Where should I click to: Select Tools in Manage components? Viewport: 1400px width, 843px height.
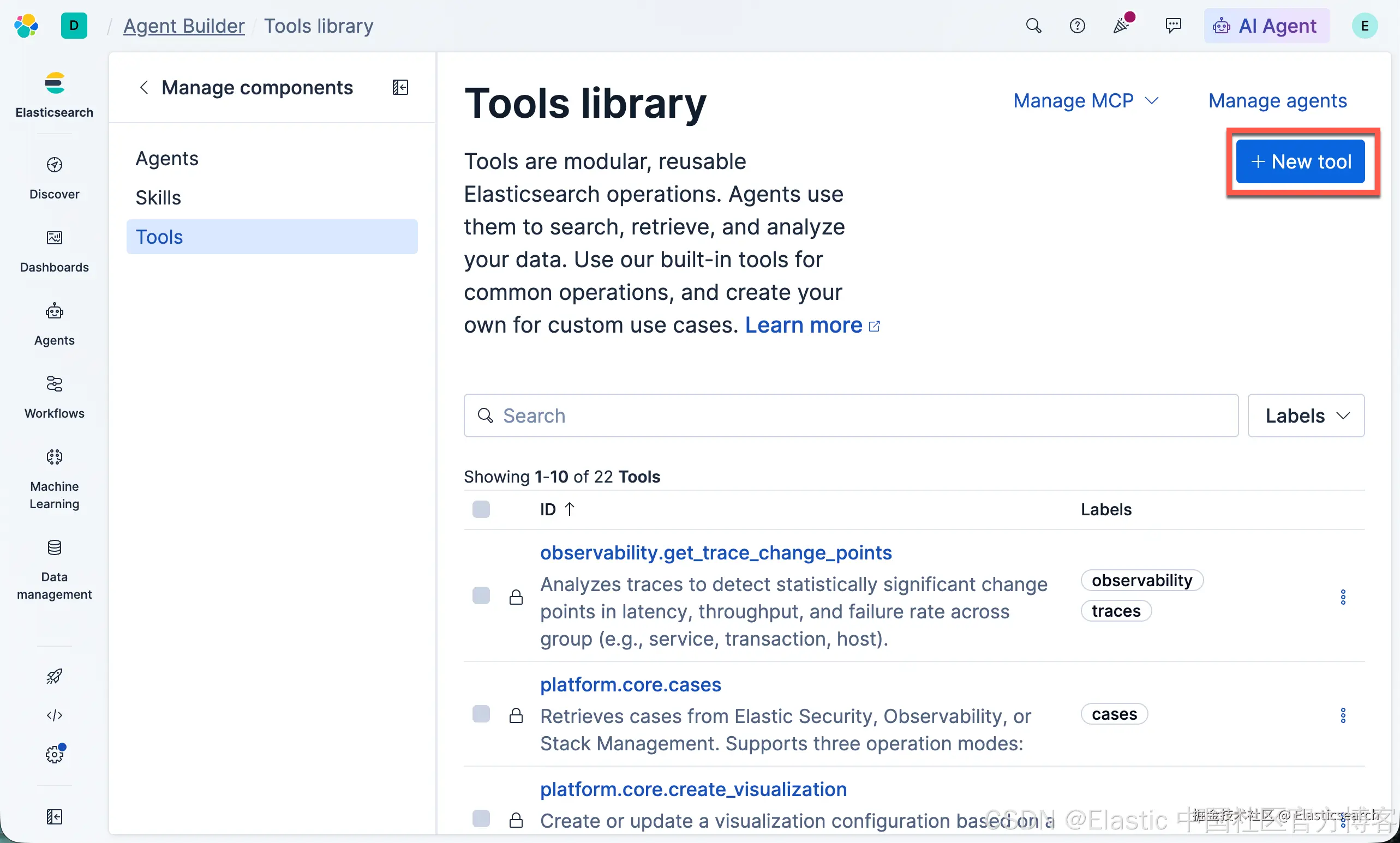272,237
